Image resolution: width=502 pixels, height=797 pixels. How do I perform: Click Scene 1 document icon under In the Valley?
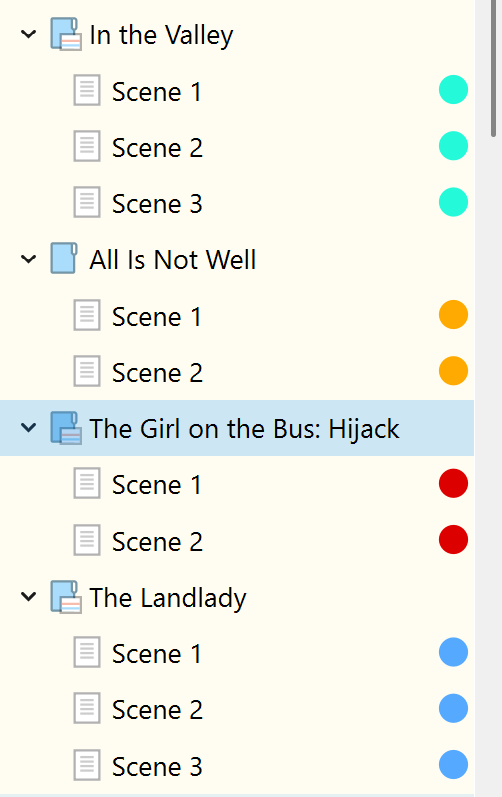coord(87,90)
